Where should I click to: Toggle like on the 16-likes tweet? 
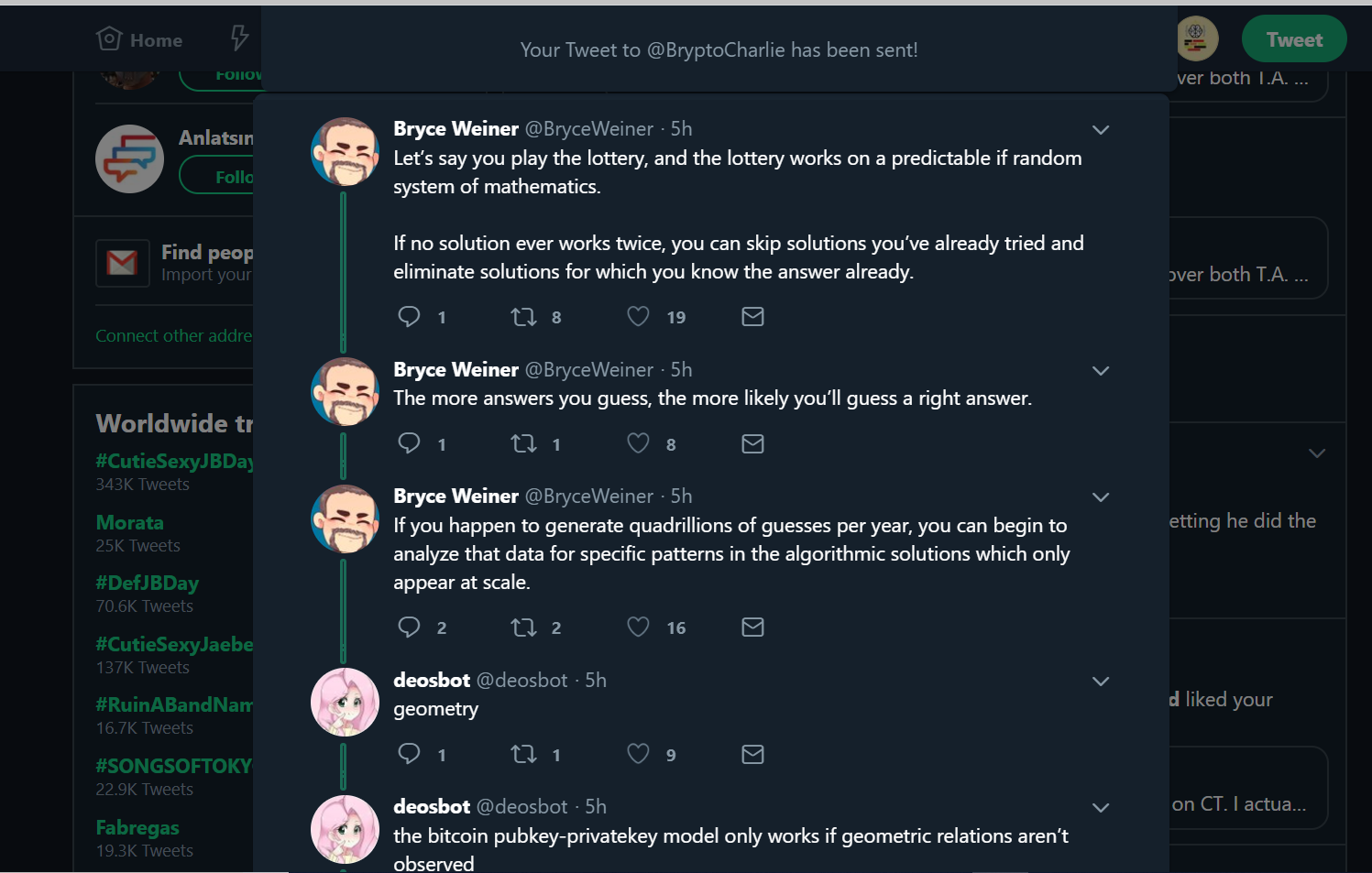[x=638, y=627]
